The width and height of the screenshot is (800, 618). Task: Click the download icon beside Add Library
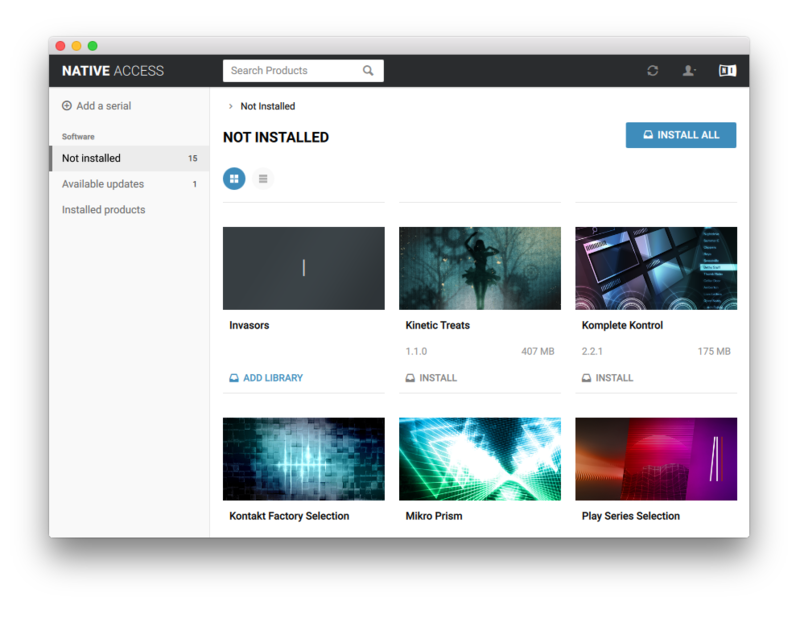point(234,378)
